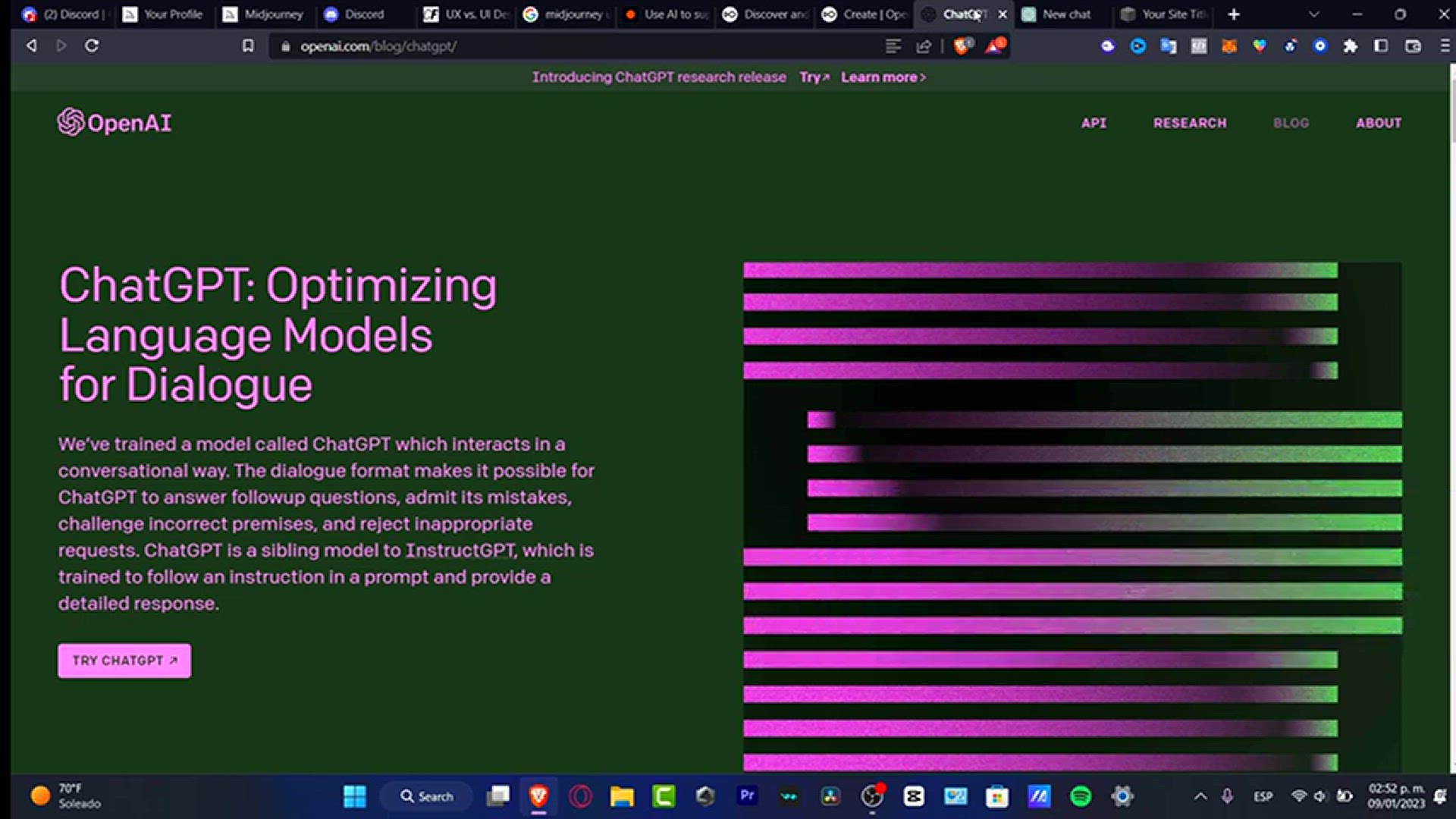Screen dimensions: 1456x819
Task: Click the TRY CHATGPT button
Action: 124,661
